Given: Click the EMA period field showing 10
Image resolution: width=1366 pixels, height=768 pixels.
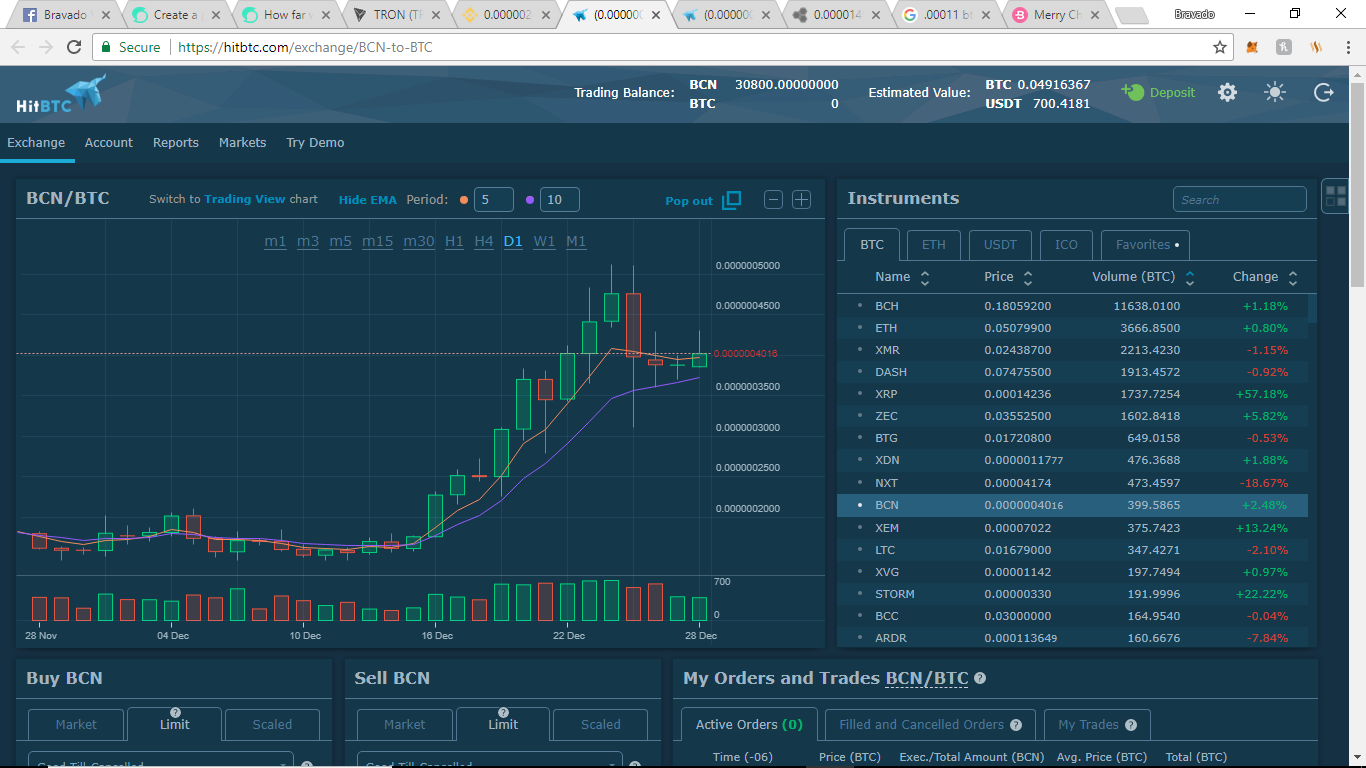Looking at the screenshot, I should coord(560,200).
